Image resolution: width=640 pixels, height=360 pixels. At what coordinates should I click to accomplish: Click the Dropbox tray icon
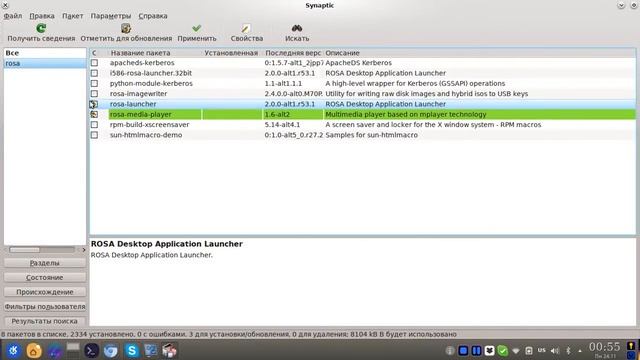(x=489, y=351)
